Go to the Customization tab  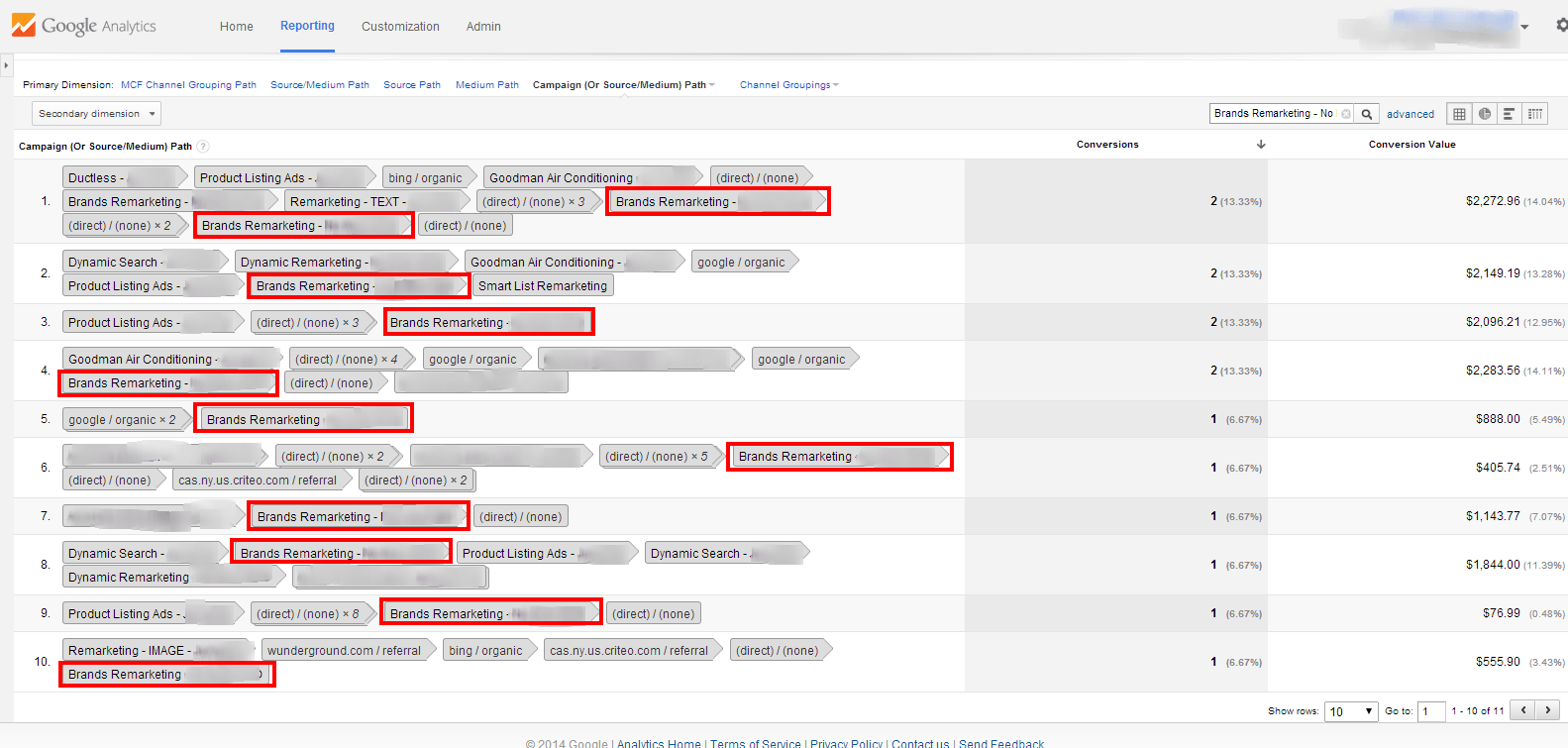400,27
